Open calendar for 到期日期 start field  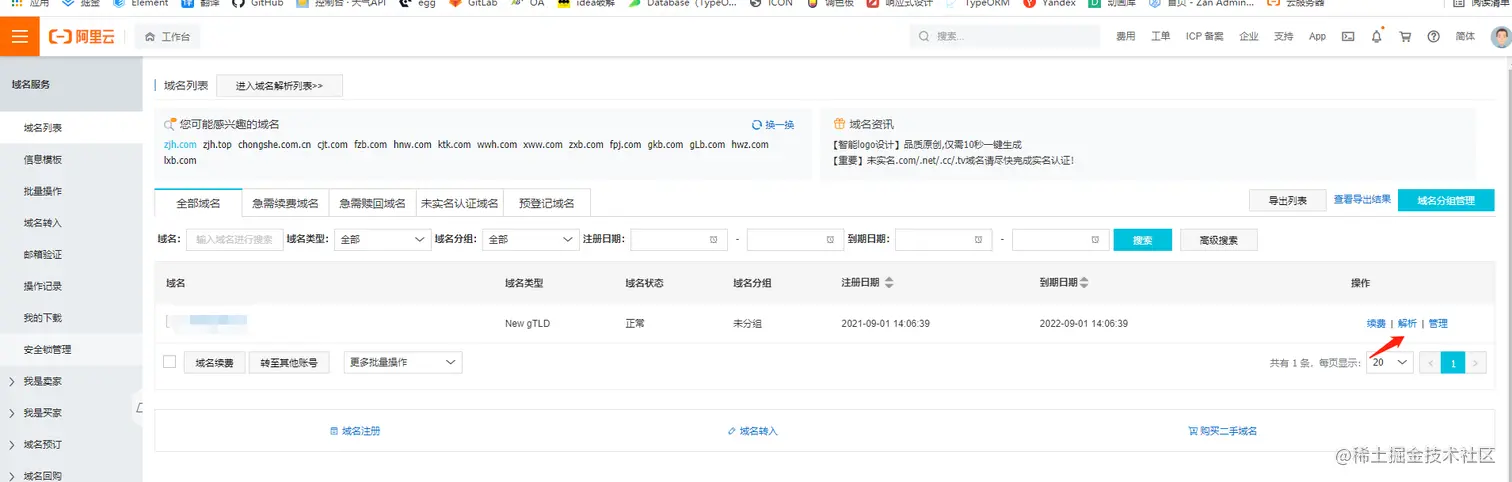point(978,240)
